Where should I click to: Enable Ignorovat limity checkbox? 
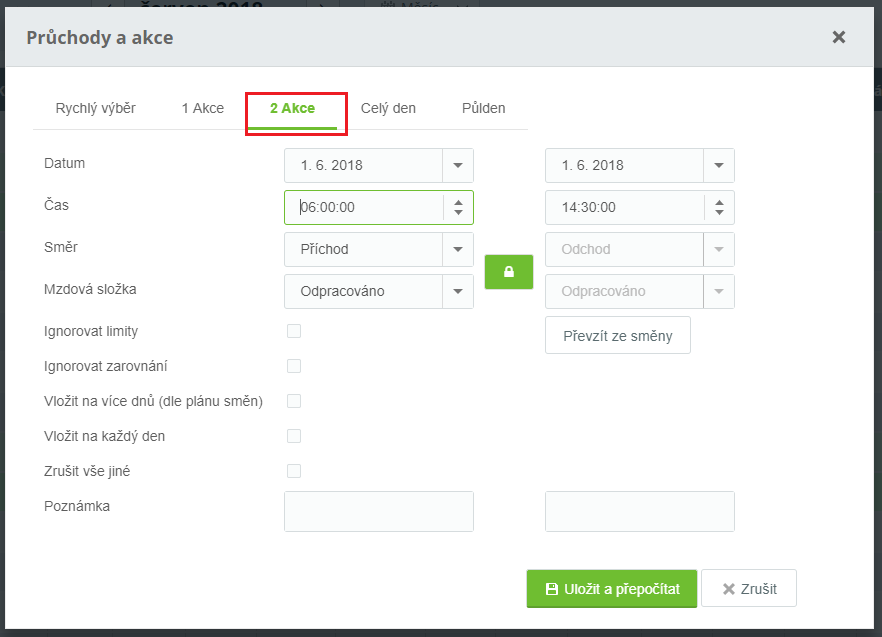coord(294,331)
